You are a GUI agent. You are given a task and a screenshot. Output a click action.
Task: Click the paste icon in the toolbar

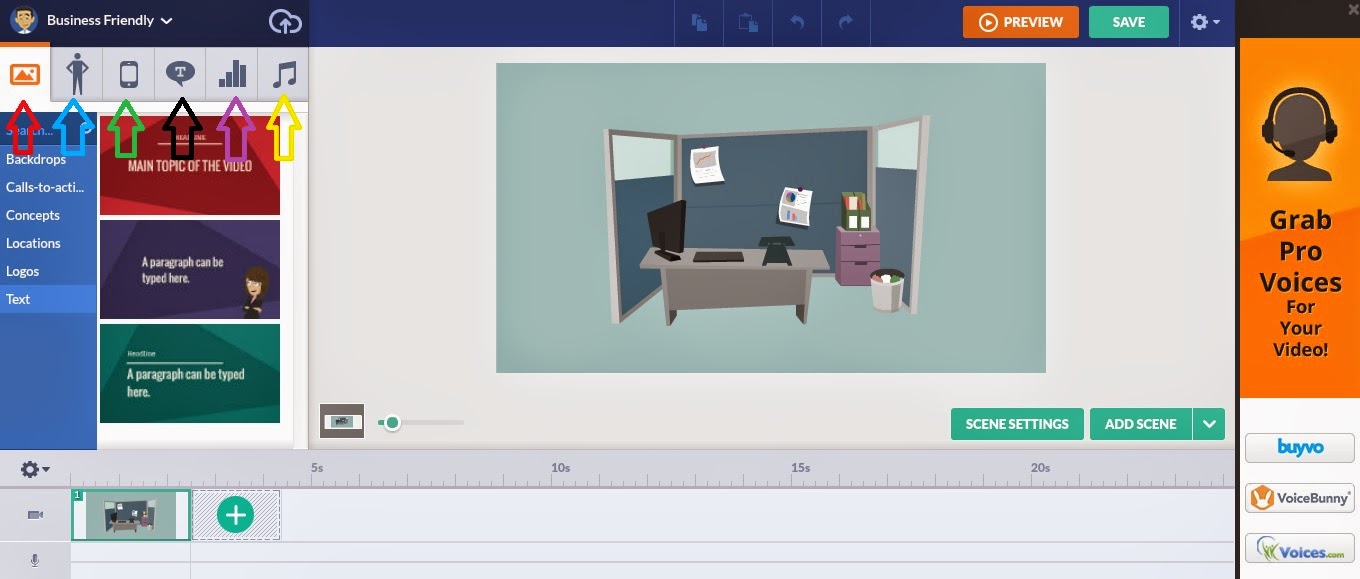pos(748,22)
